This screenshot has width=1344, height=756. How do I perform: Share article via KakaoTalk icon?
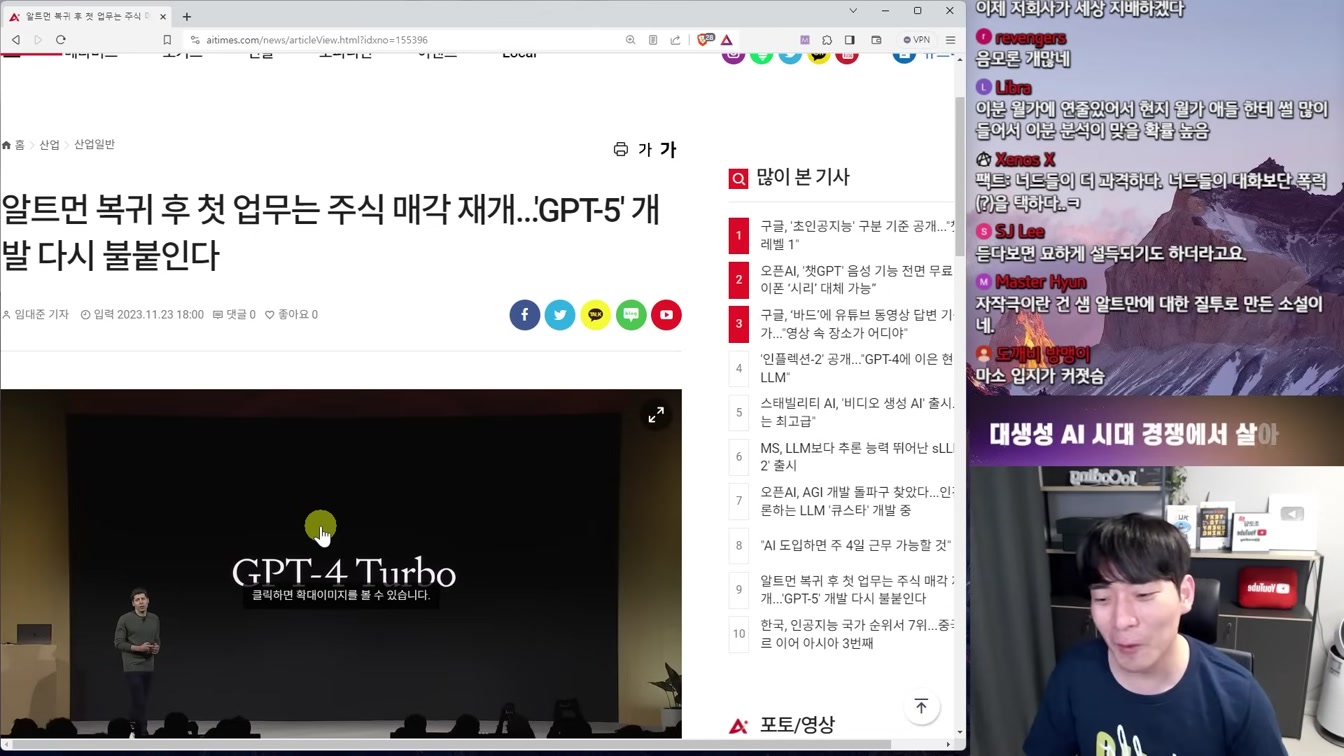click(x=596, y=315)
